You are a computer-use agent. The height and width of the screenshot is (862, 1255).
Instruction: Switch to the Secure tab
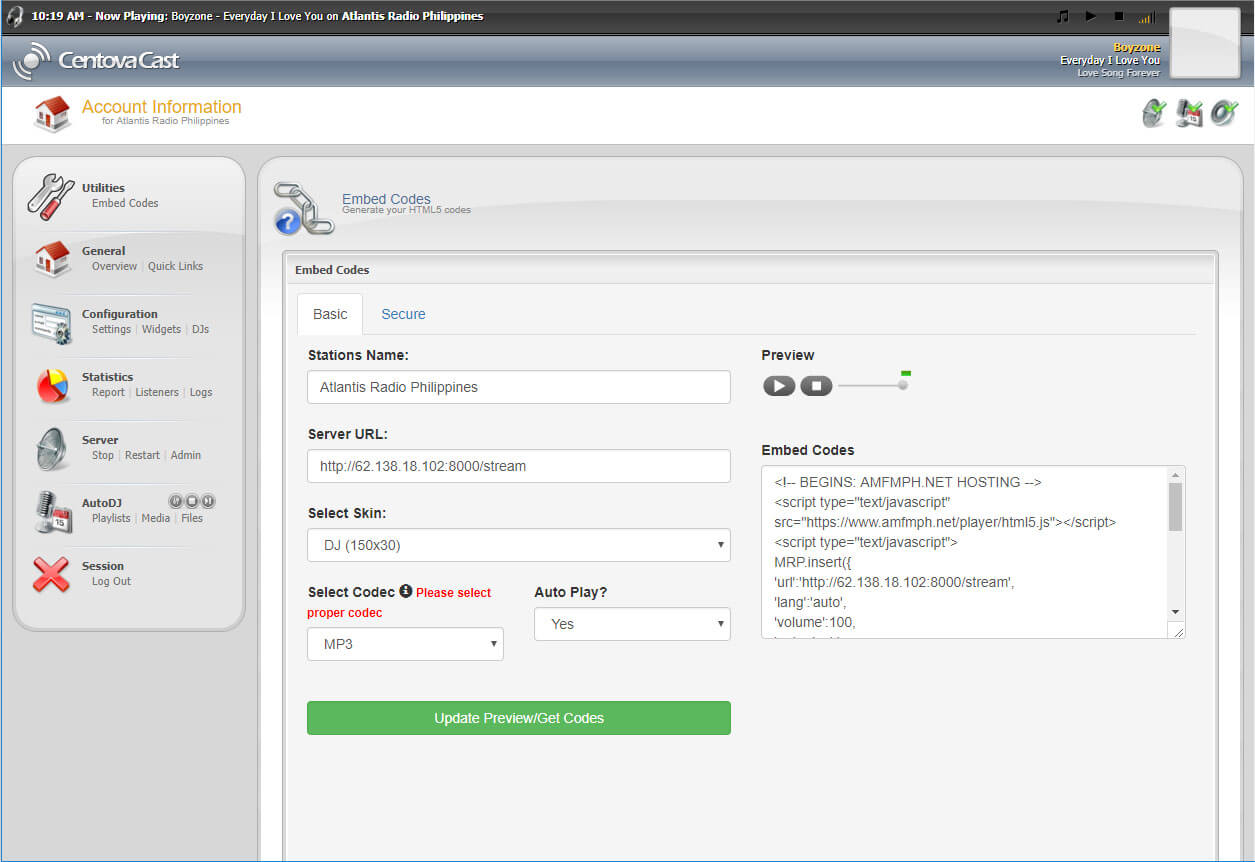point(403,314)
